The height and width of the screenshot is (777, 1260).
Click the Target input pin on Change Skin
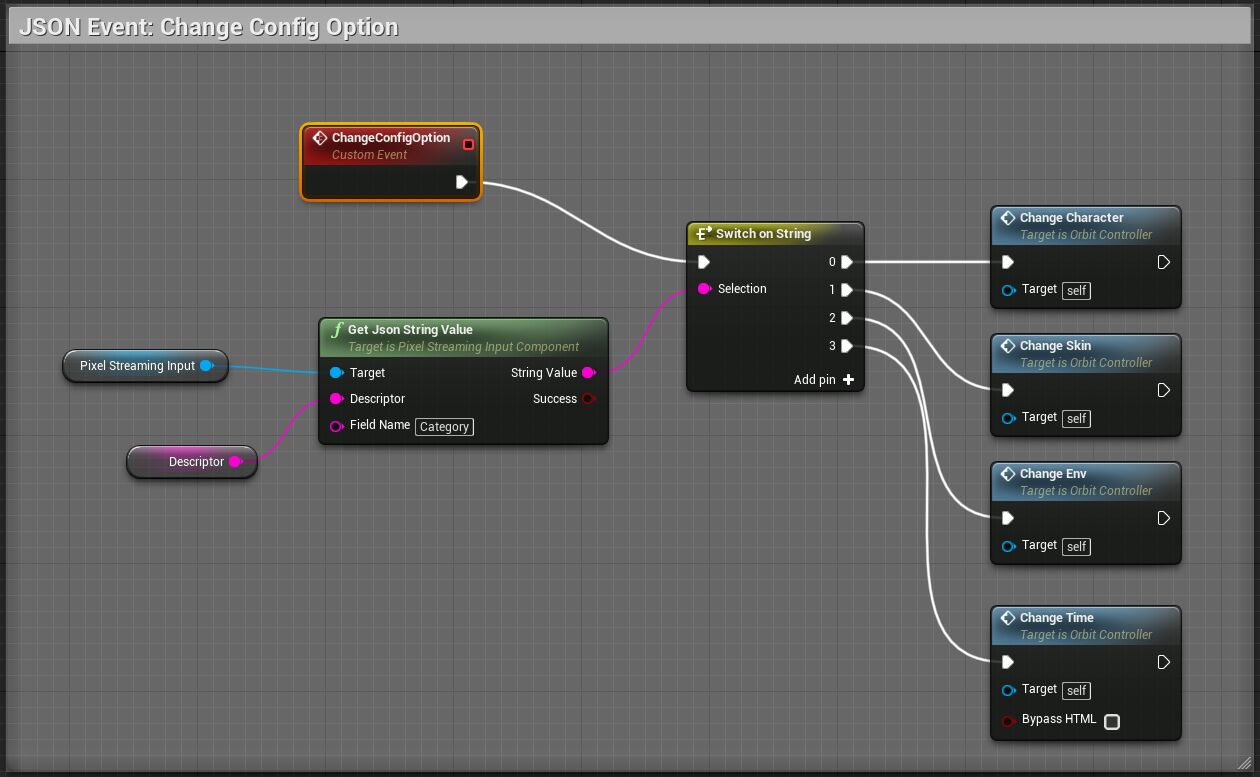pyautogui.click(x=1006, y=418)
